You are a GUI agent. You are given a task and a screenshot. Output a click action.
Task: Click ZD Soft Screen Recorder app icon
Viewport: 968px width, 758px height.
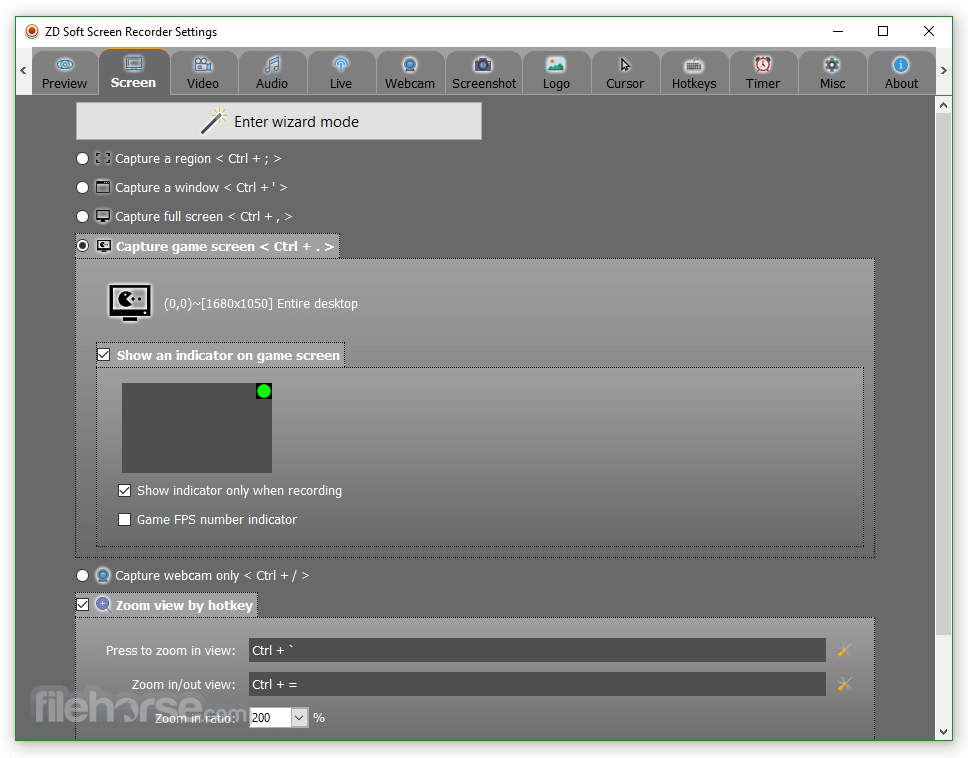32,31
